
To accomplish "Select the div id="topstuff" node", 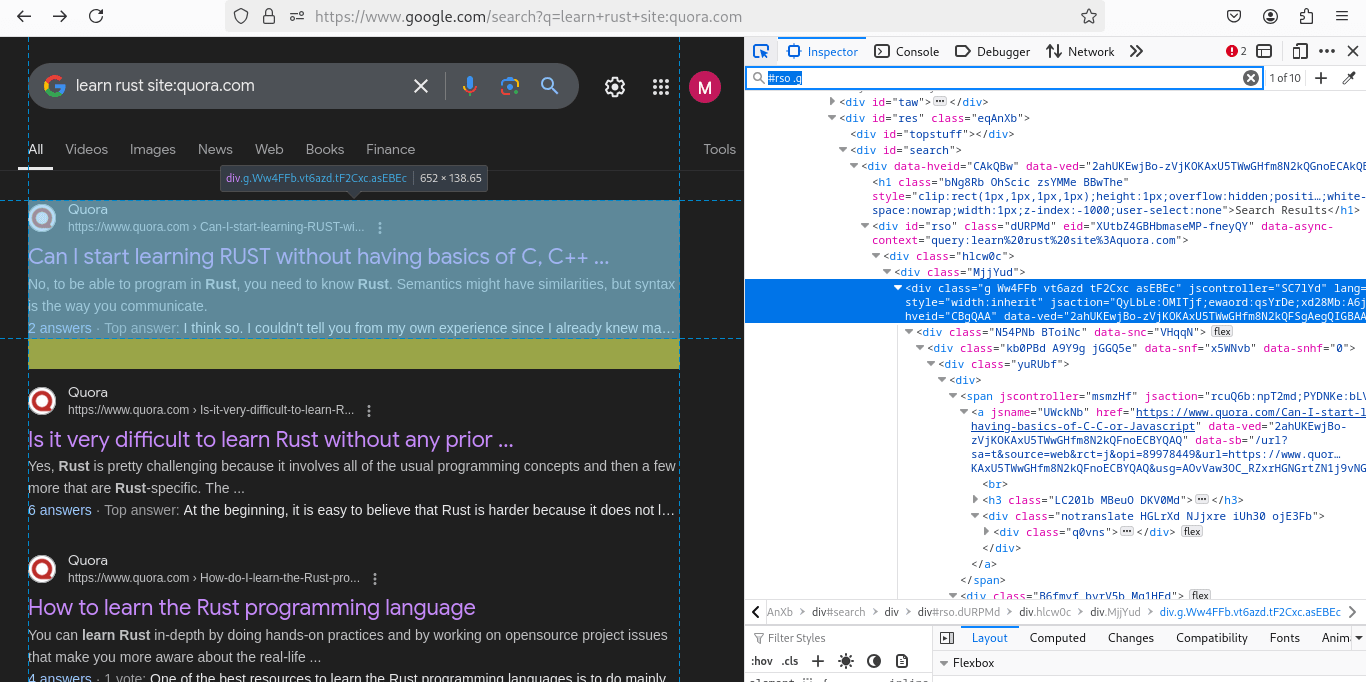I will [932, 134].
